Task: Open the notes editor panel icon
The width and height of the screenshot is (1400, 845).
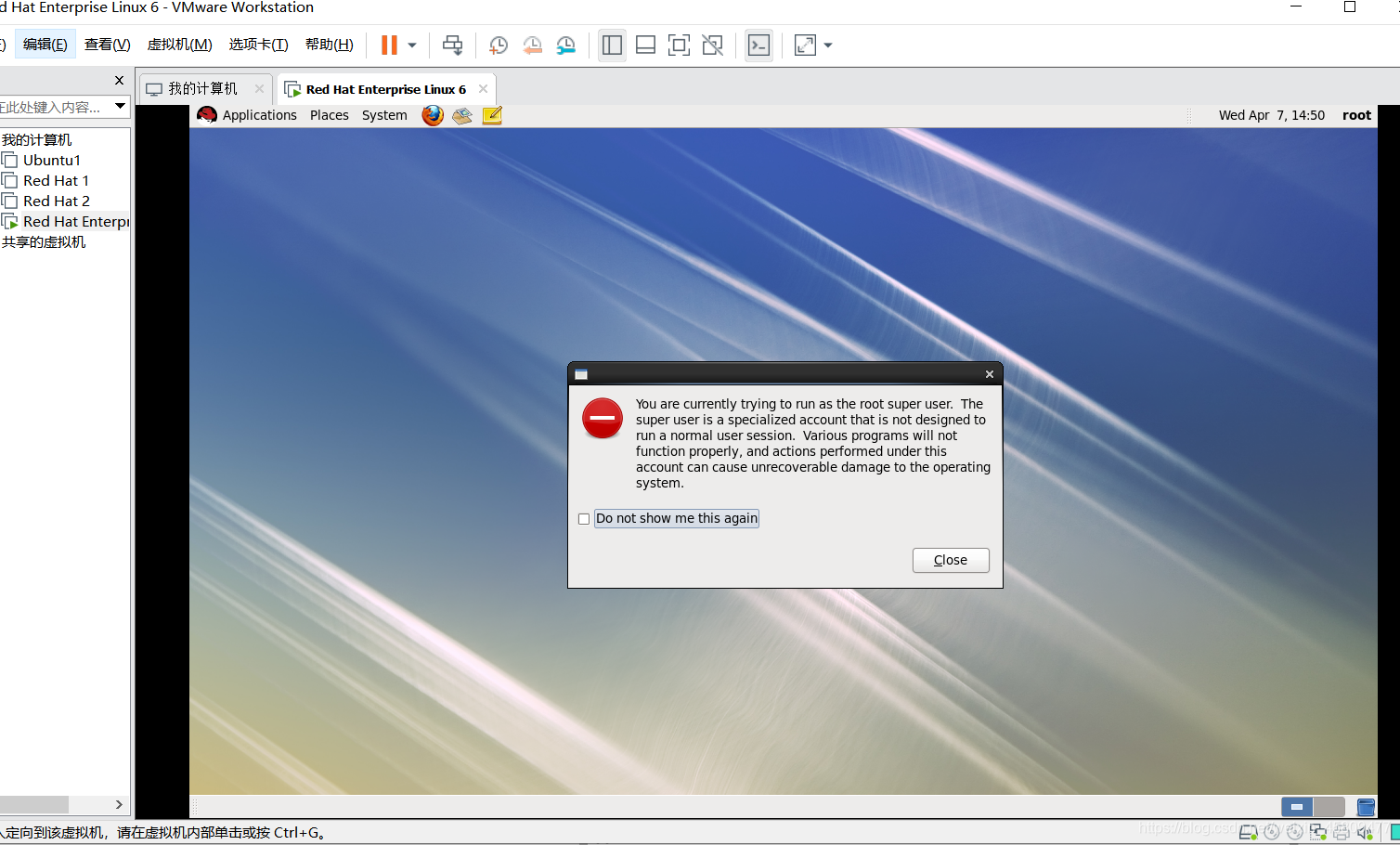Action: click(492, 115)
